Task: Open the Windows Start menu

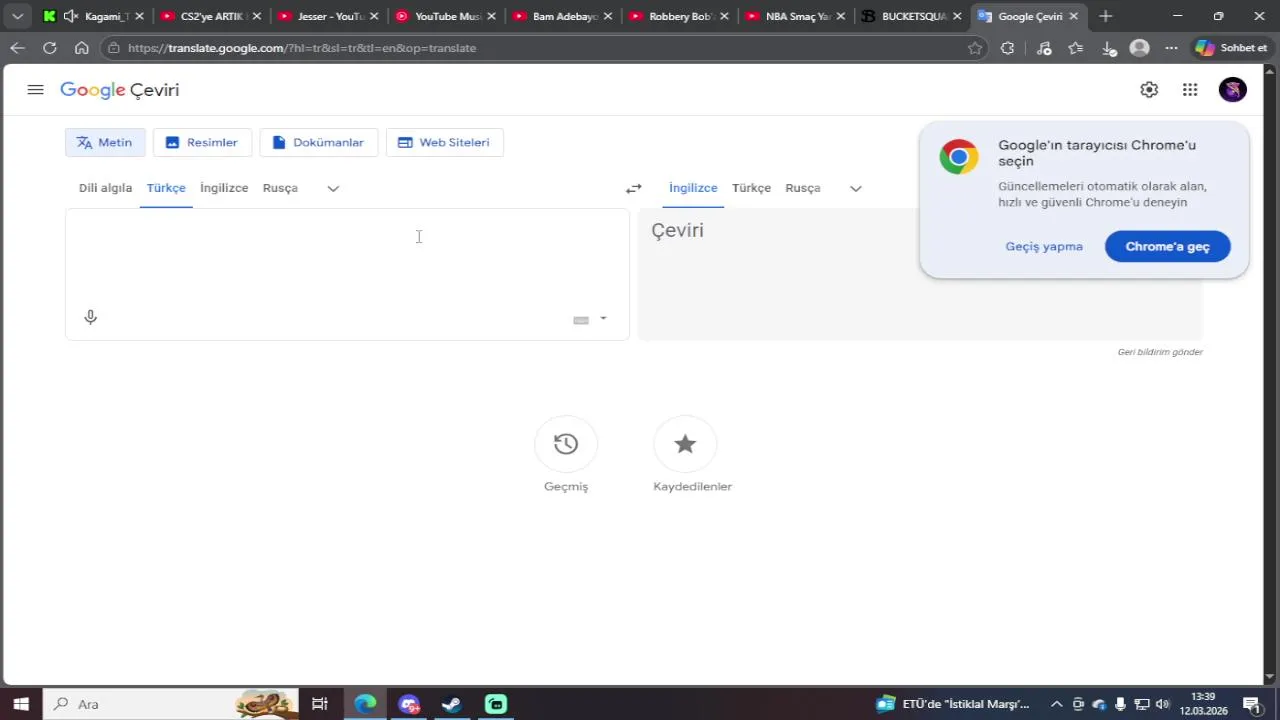Action: [x=20, y=704]
